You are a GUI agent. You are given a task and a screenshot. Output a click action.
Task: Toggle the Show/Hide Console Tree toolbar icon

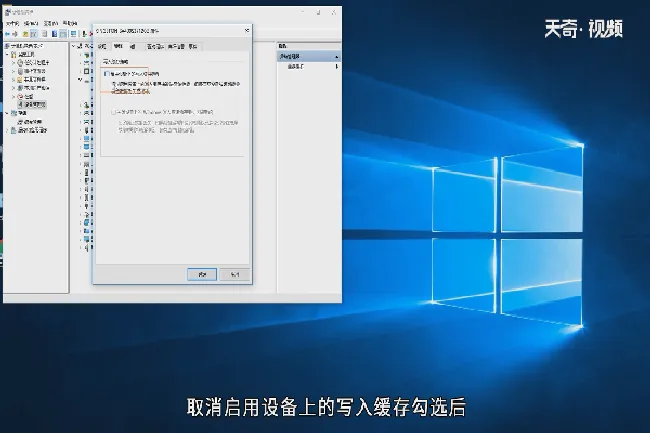tap(34, 34)
